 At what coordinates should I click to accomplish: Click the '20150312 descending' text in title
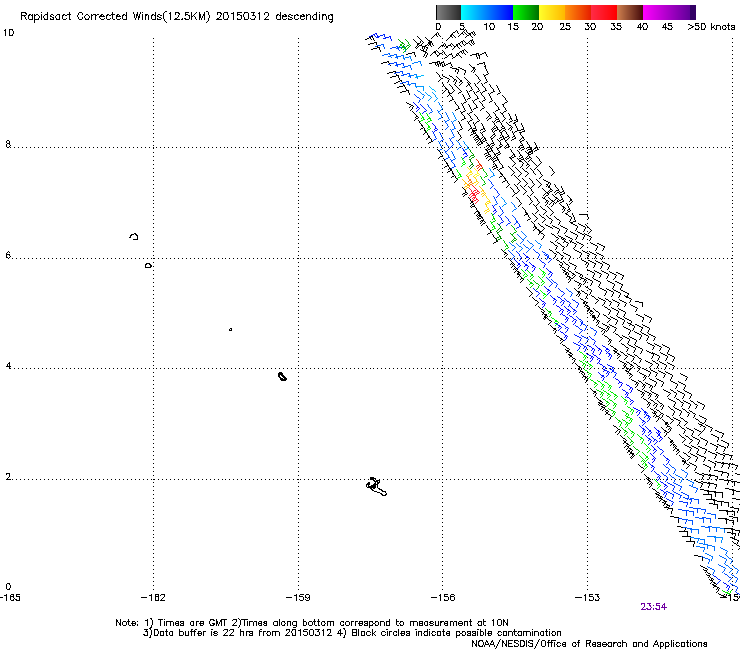pyautogui.click(x=275, y=17)
